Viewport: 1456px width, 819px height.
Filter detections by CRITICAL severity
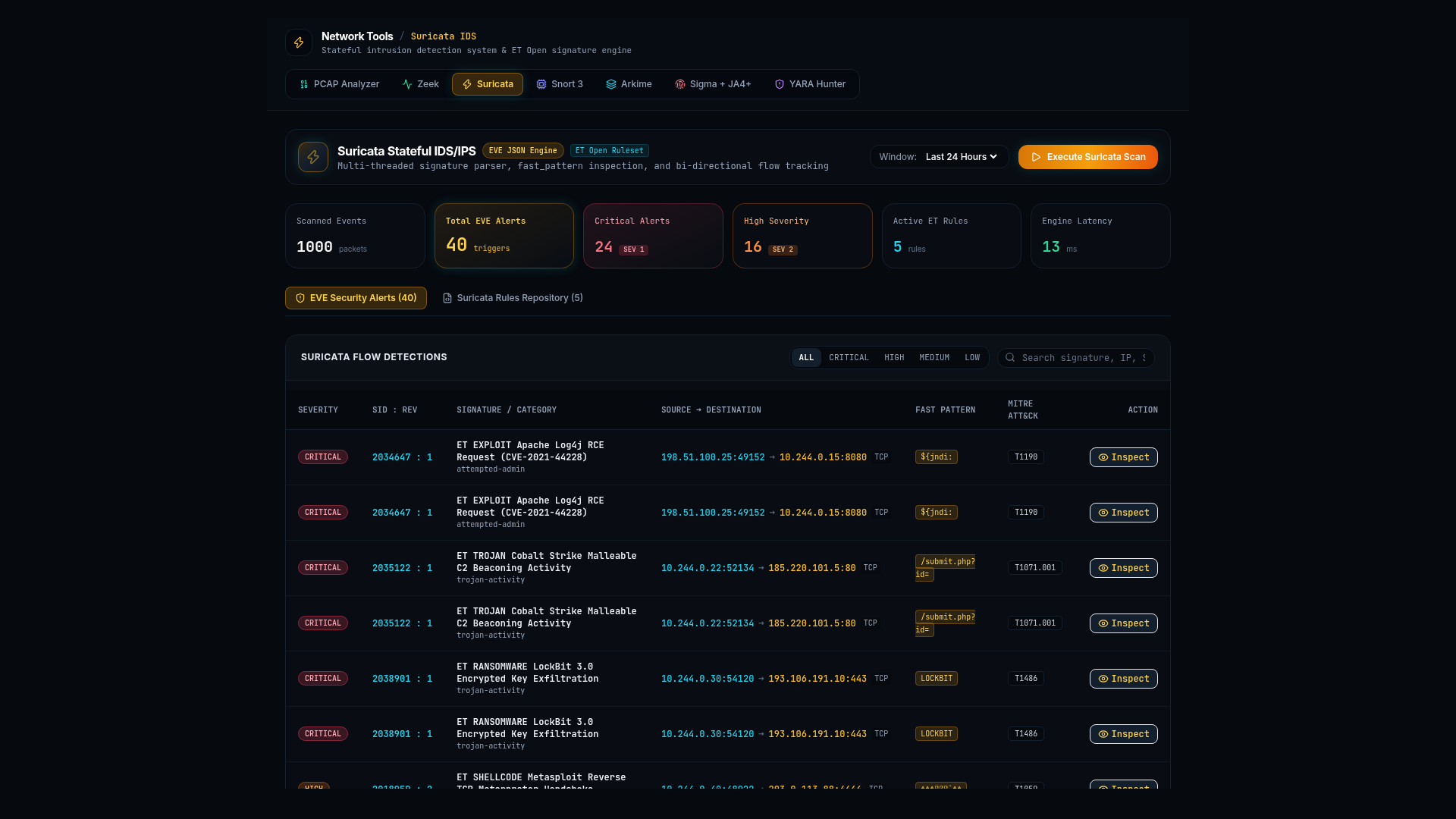[849, 357]
